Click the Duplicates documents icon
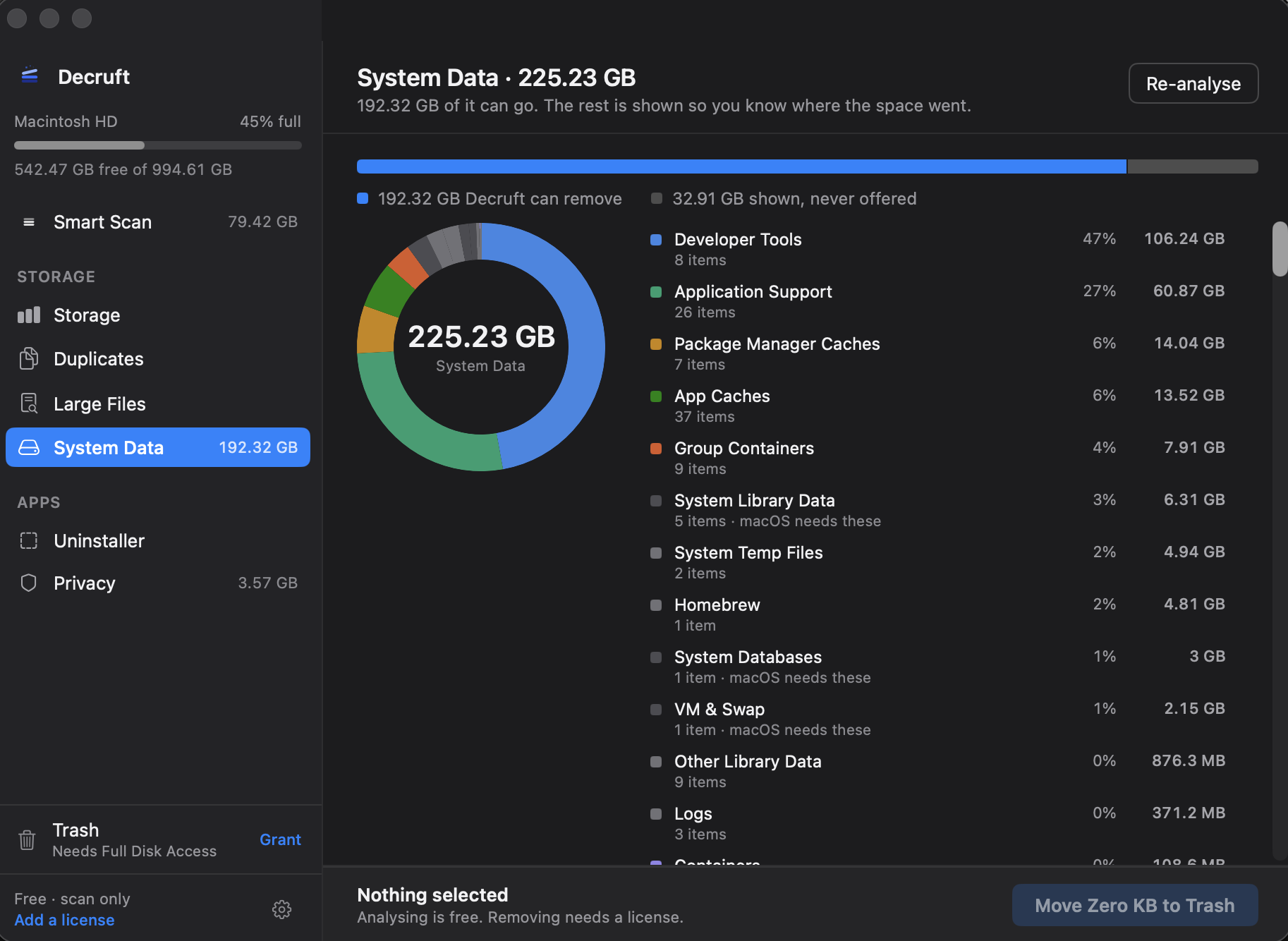This screenshot has height=941, width=1288. 29,359
